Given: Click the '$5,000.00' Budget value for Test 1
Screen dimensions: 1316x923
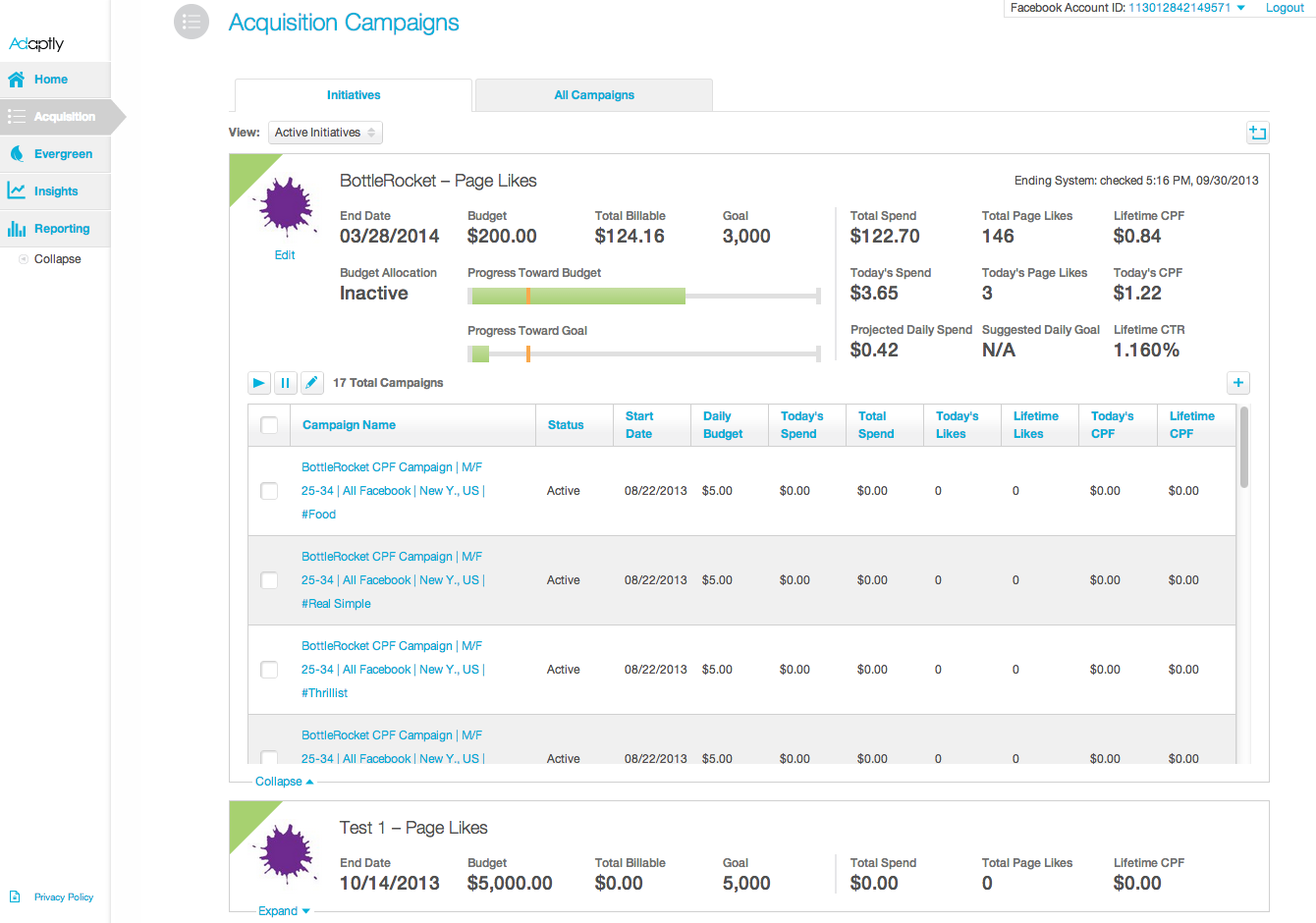Looking at the screenshot, I should [510, 883].
